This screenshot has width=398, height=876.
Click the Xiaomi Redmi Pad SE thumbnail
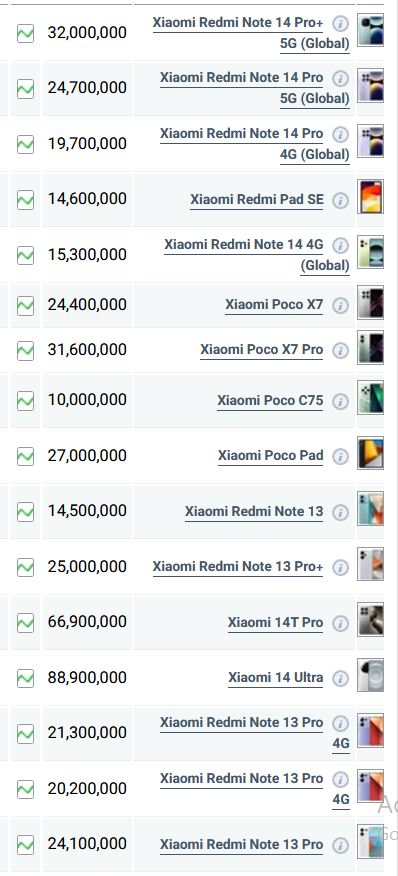coord(371,197)
